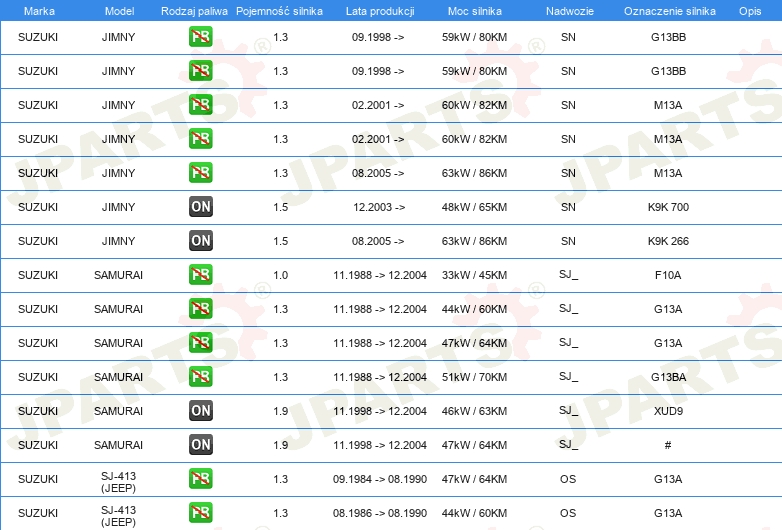Select JIMNY model in the K9K 266 row
Viewport: 782px width, 530px height.
click(x=118, y=241)
